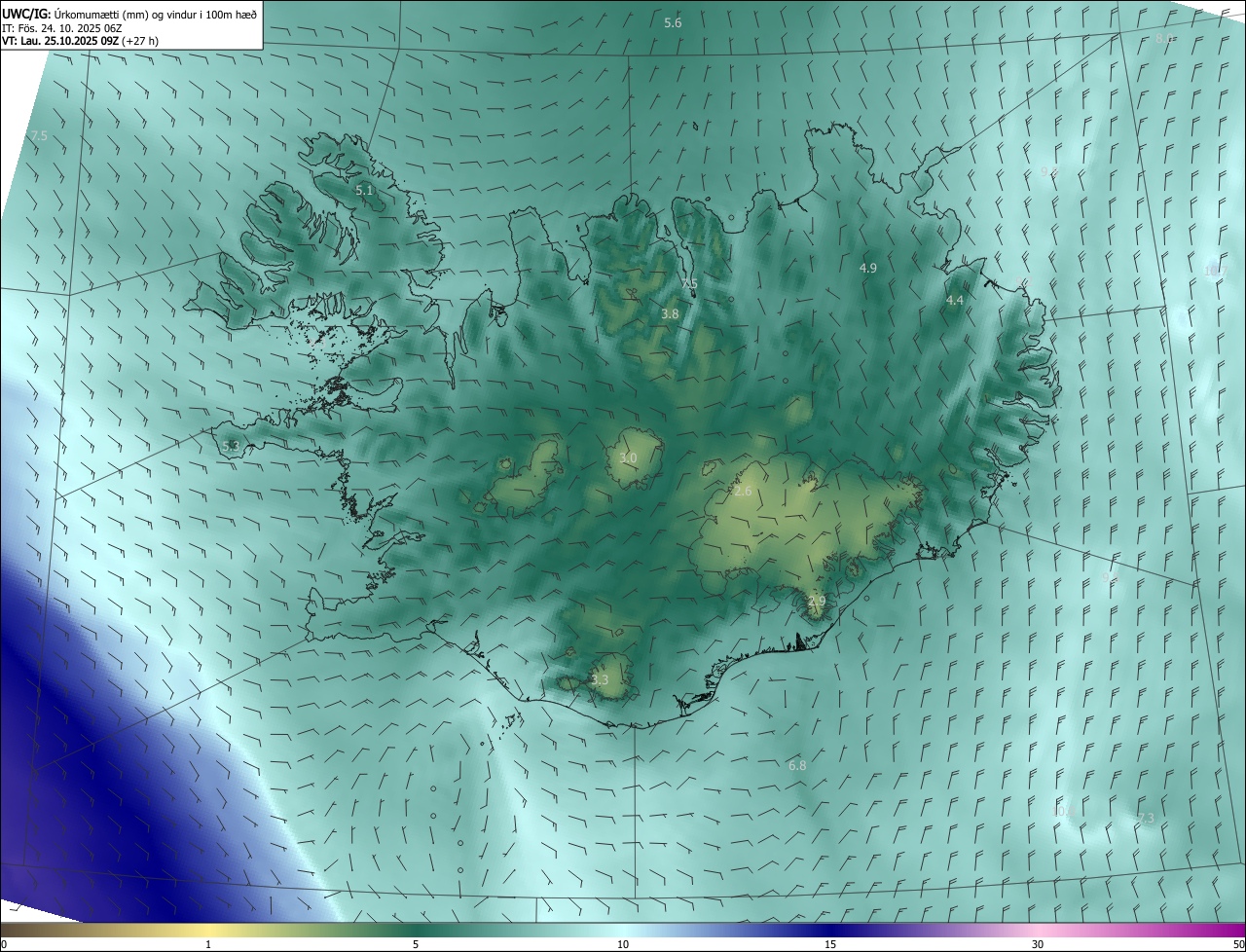Click the colour scale label 10
The height and width of the screenshot is (952, 1246).
click(623, 945)
